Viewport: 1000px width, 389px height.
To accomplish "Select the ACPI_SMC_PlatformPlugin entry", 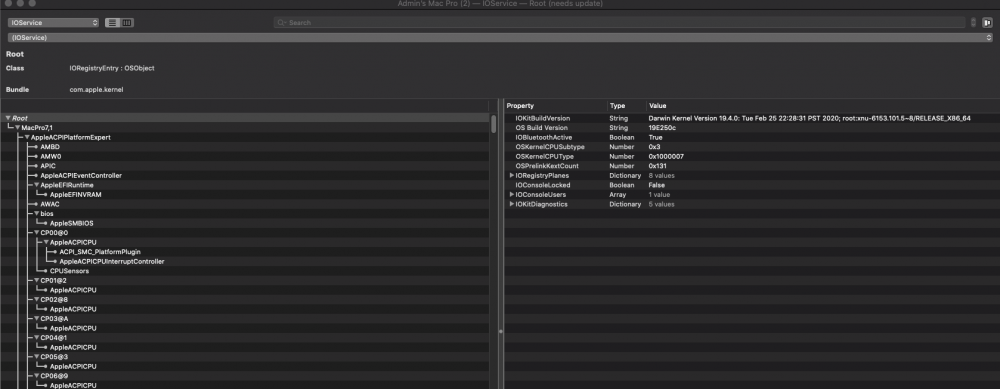I will click(100, 252).
